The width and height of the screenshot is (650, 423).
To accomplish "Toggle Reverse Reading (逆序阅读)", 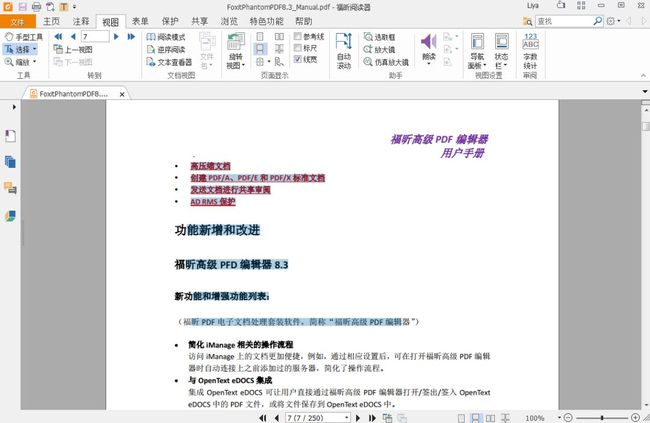I will [x=166, y=50].
